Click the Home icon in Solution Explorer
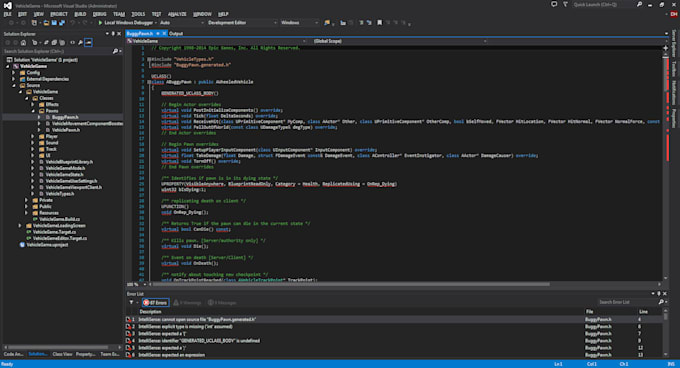680x368 pixels. [x=23, y=42]
